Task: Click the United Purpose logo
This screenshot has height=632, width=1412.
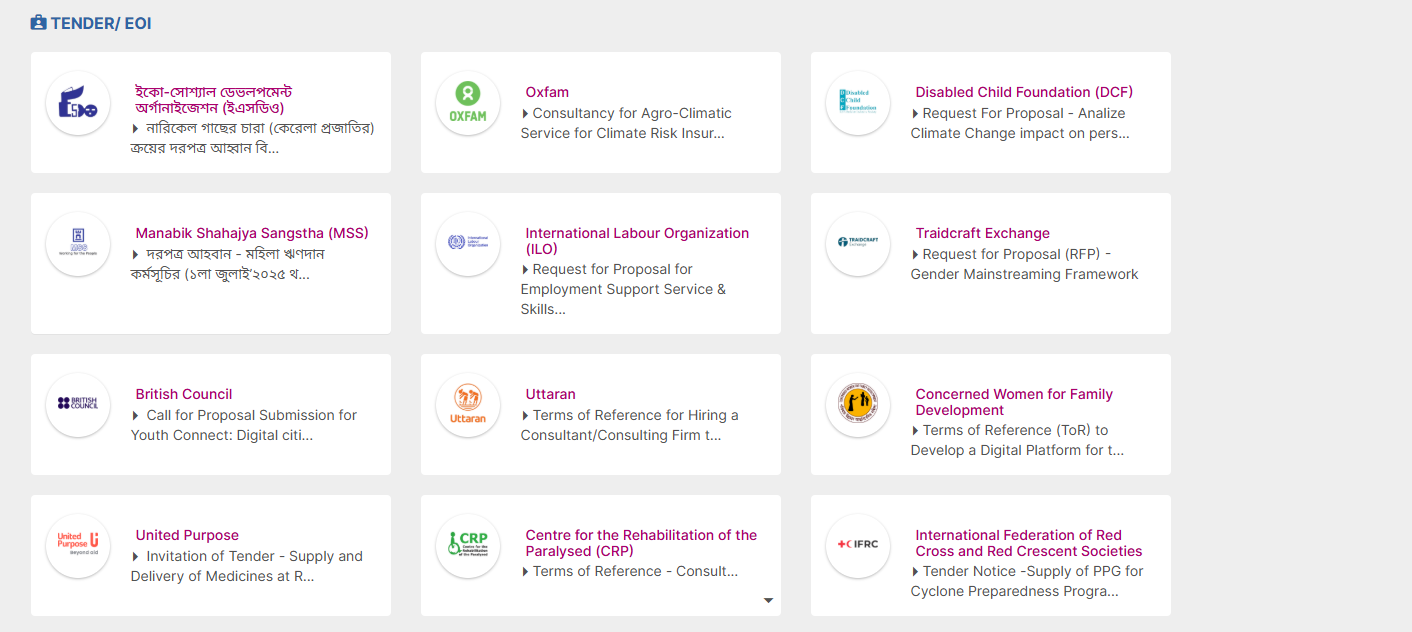Action: [78, 545]
